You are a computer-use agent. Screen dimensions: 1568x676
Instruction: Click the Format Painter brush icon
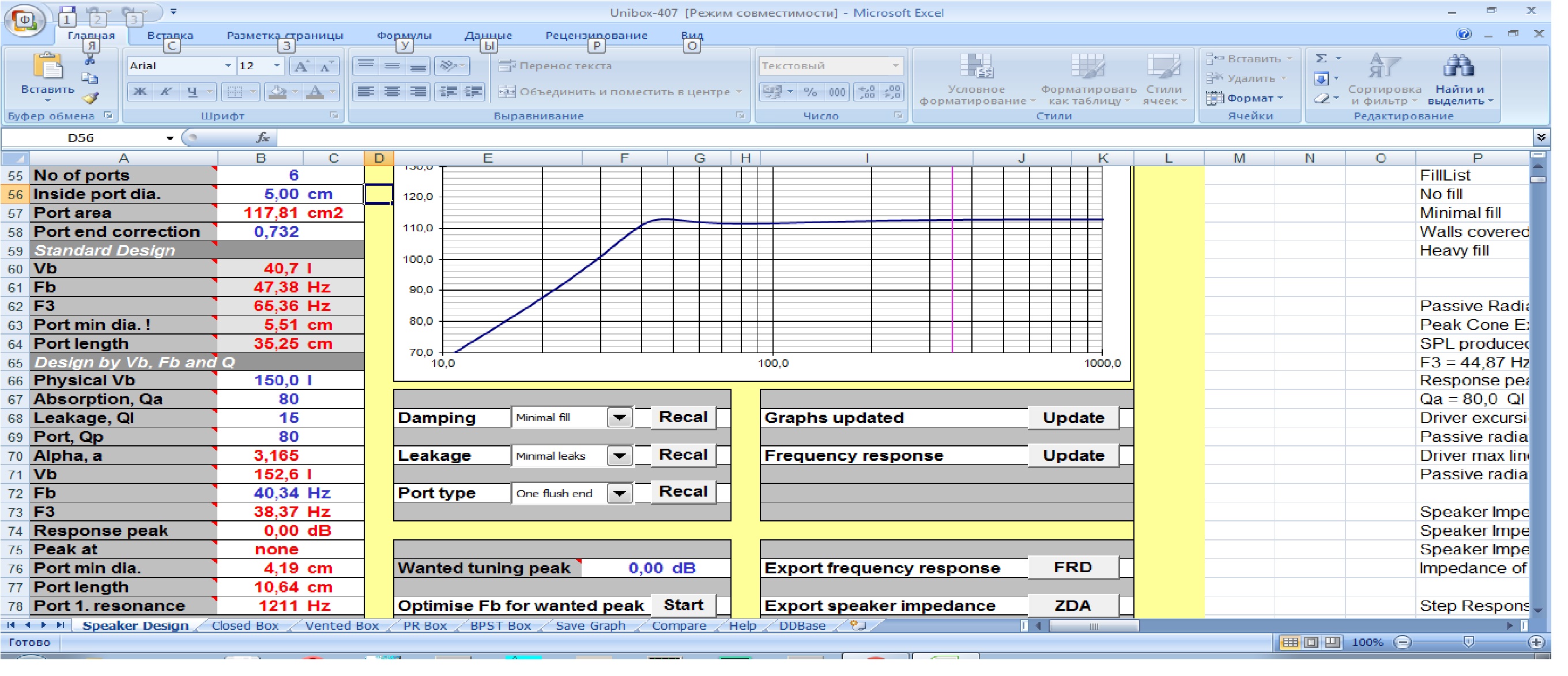tap(90, 98)
